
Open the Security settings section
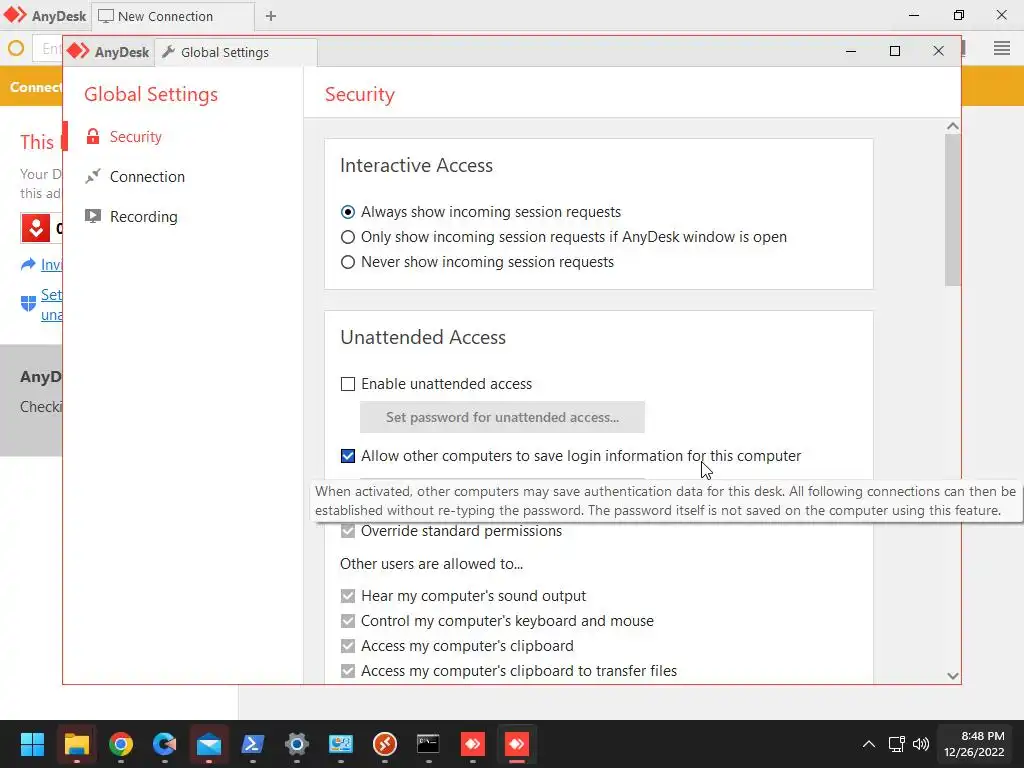135,136
